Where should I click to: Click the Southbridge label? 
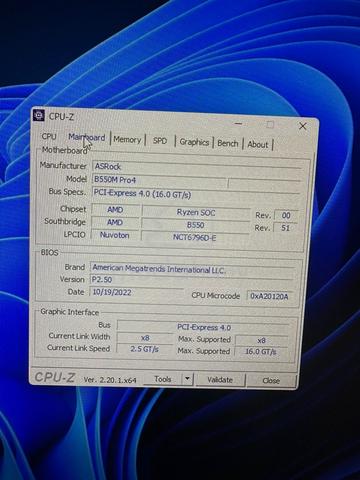click(x=65, y=221)
